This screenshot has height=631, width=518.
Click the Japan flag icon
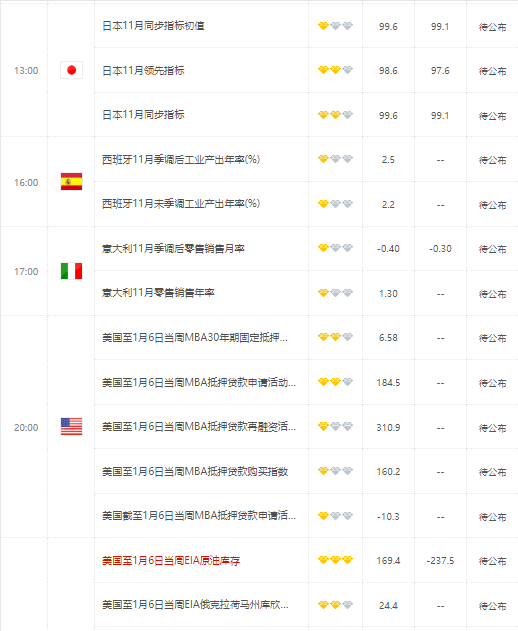point(71,70)
